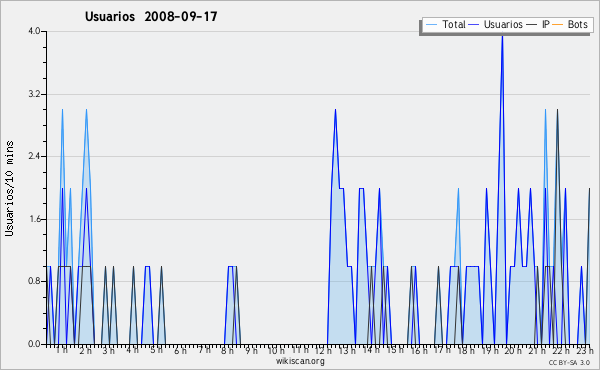Click the '11 h' x-axis label
Viewport: 600px width, 370px height.
(x=300, y=350)
